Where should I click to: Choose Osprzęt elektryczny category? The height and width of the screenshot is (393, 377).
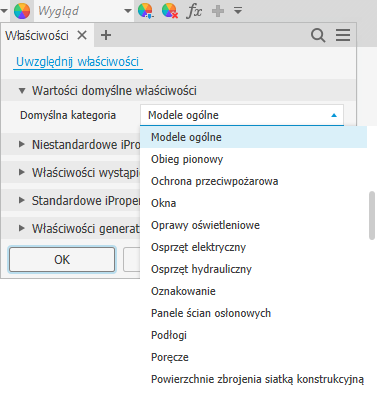[x=253, y=247]
